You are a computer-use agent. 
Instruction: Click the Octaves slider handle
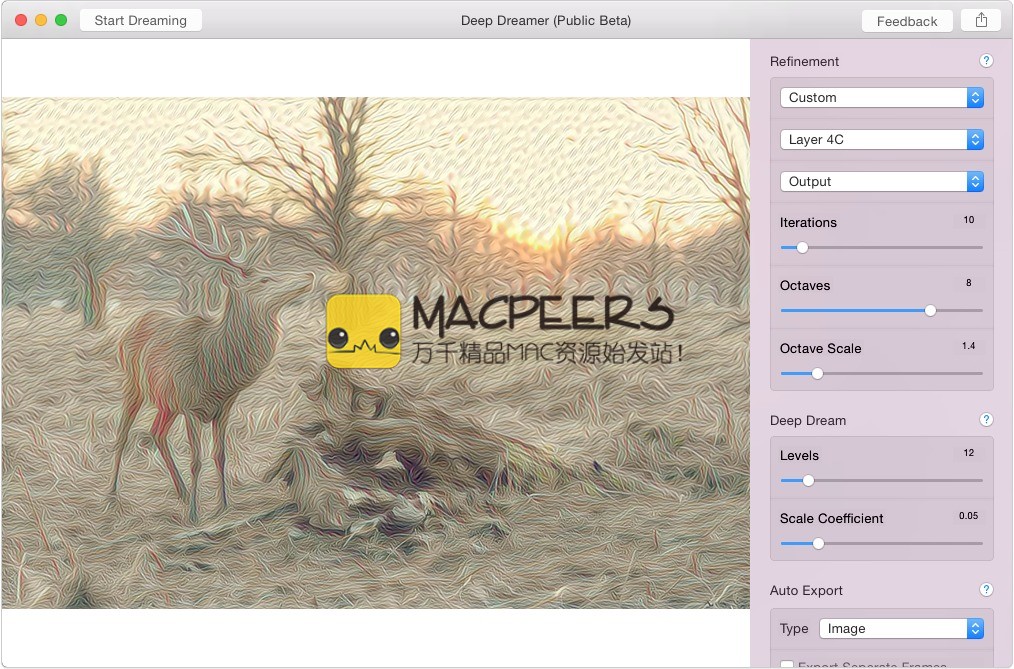coord(930,310)
